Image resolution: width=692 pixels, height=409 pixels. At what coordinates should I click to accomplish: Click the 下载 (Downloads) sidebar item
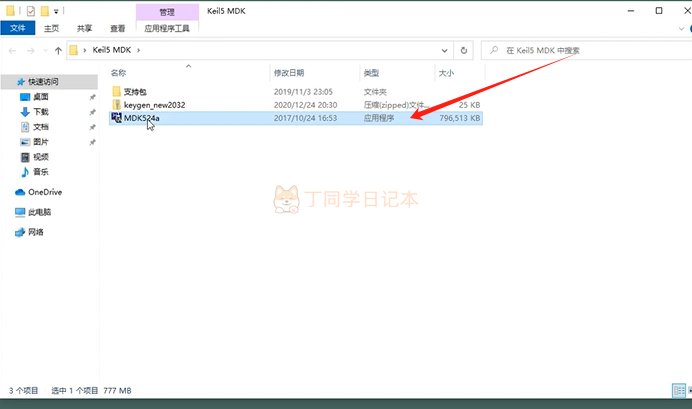[41, 112]
